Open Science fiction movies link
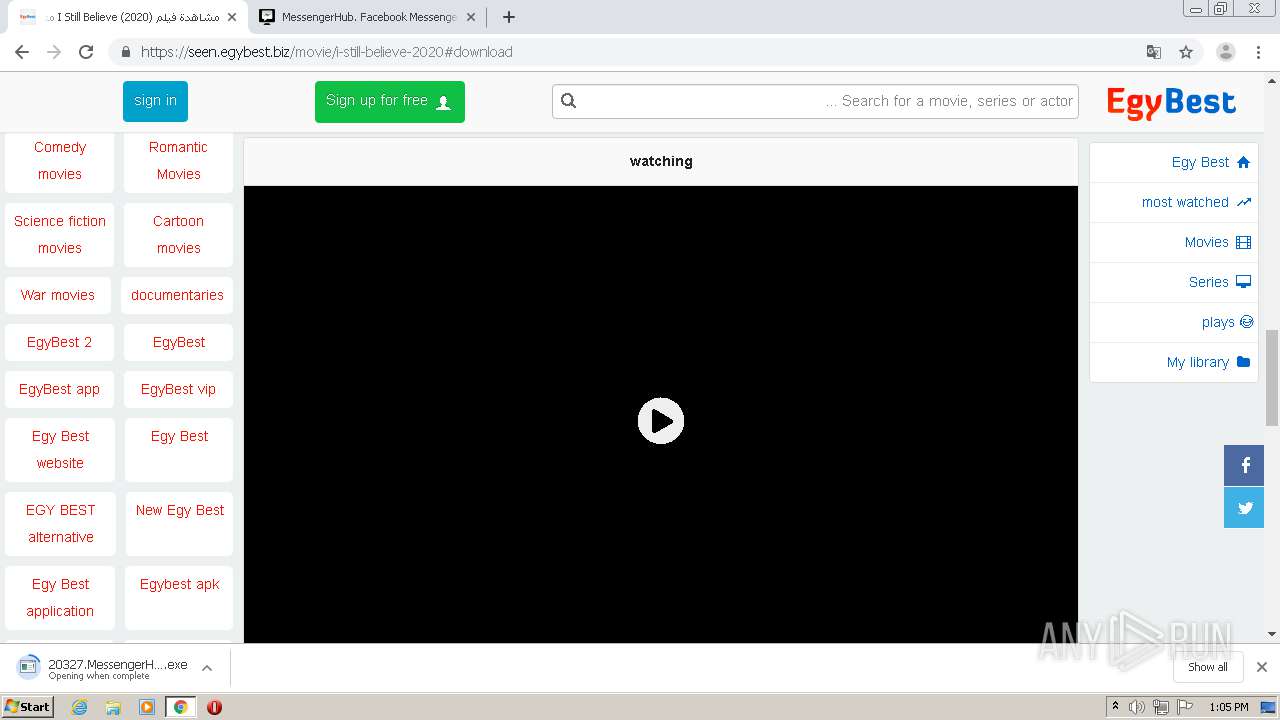This screenshot has width=1280, height=720. [60, 234]
